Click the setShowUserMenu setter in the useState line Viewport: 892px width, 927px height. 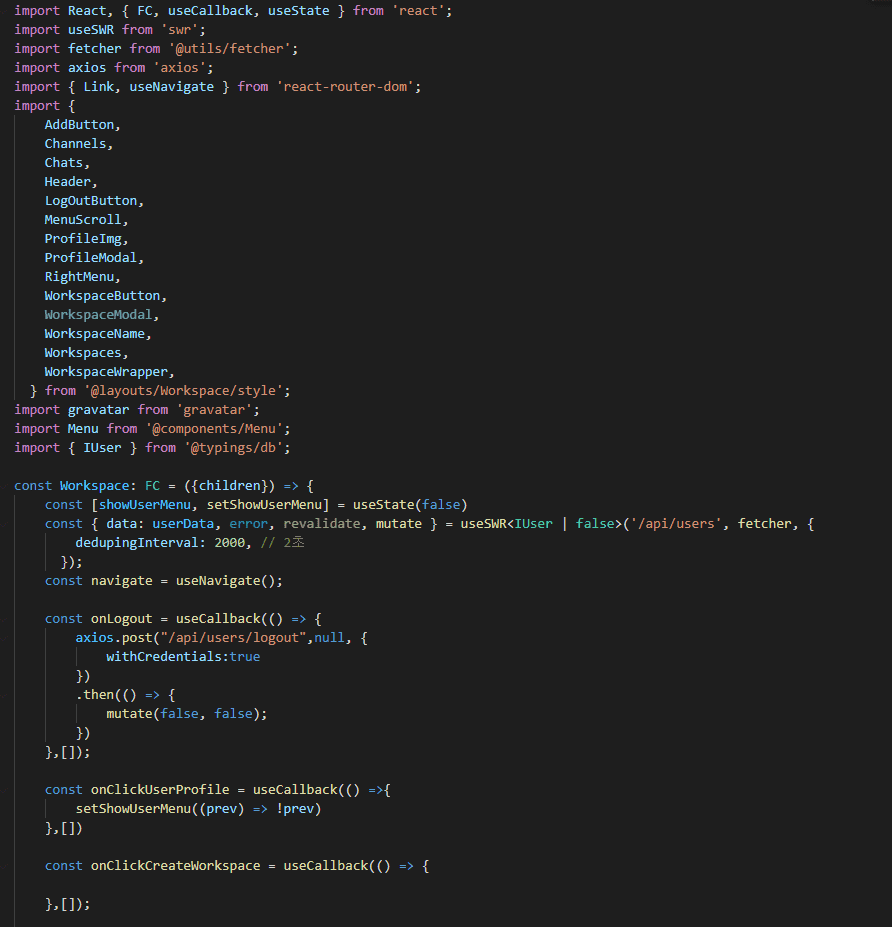pos(264,504)
